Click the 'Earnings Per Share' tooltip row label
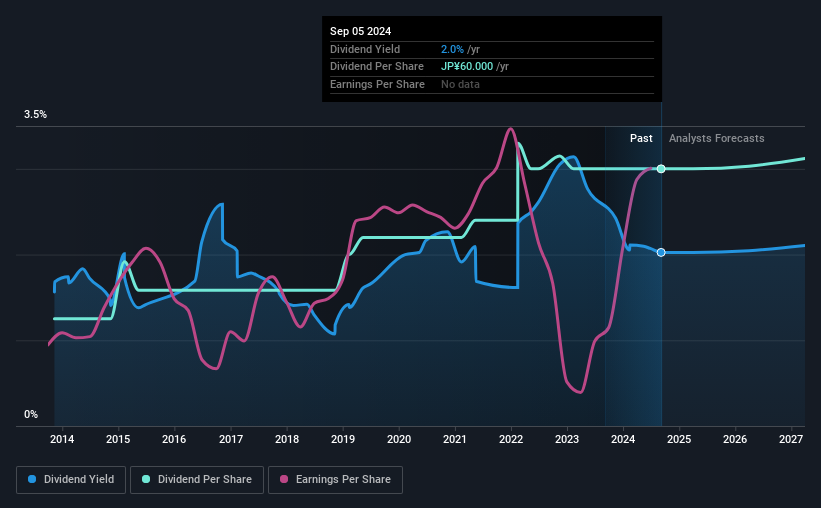 click(x=377, y=84)
